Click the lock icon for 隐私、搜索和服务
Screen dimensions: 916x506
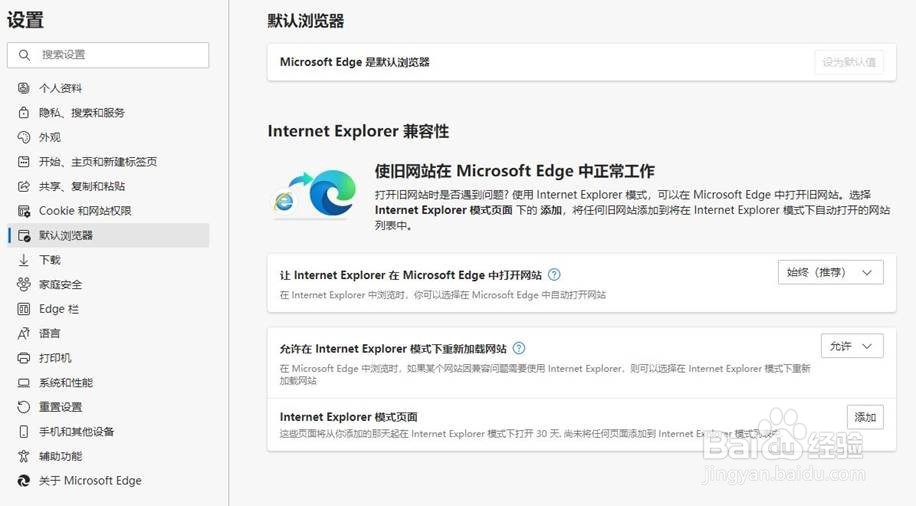[23, 113]
